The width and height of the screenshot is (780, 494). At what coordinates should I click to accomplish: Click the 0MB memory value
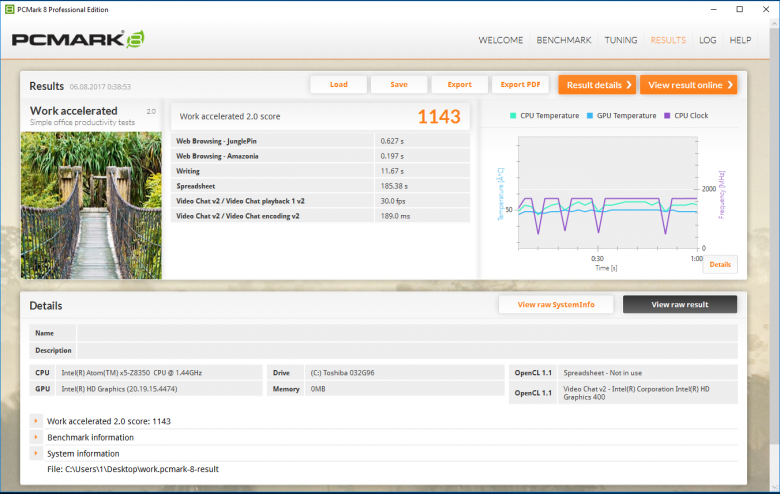318,389
